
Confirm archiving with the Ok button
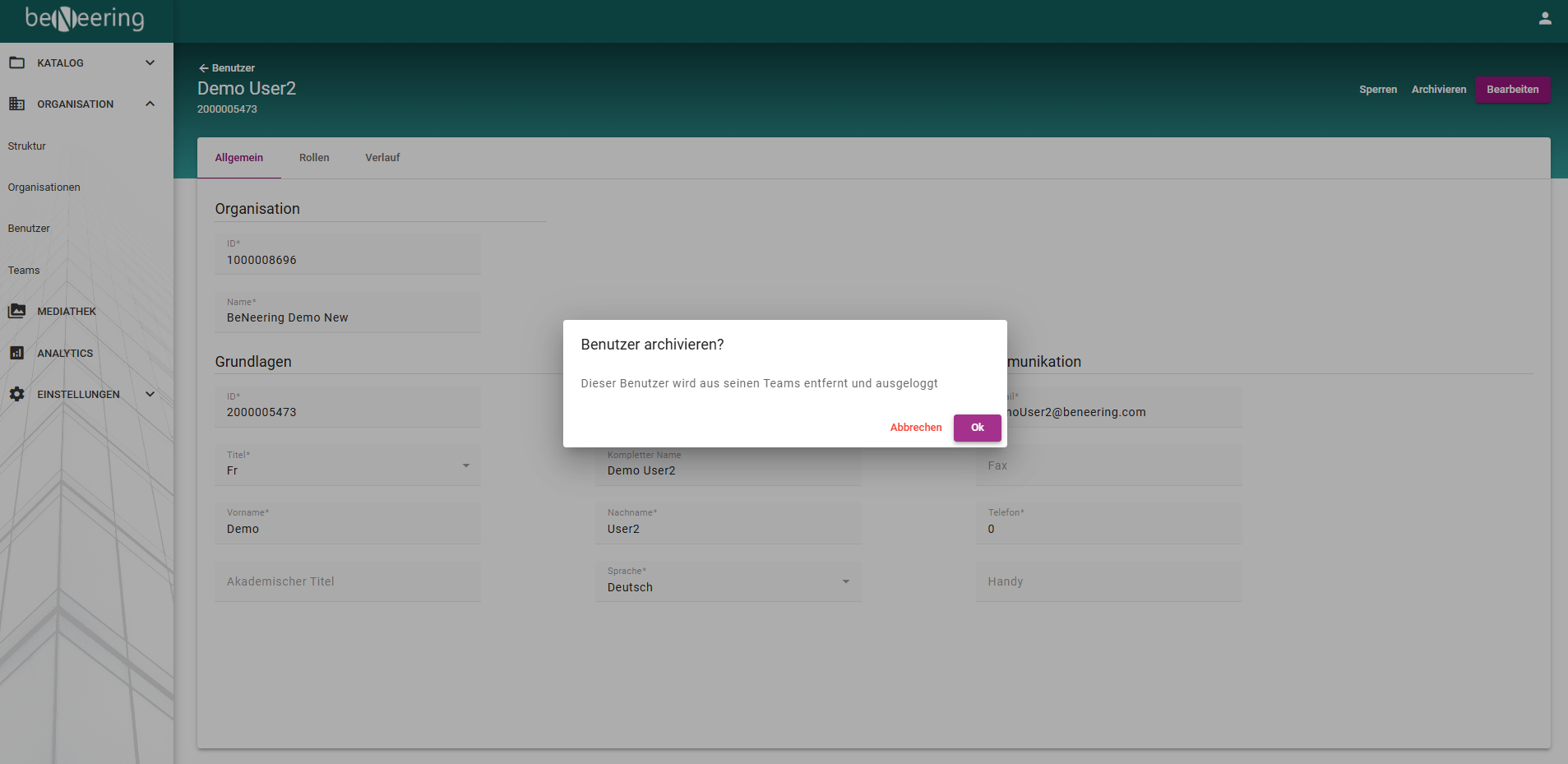pos(977,428)
